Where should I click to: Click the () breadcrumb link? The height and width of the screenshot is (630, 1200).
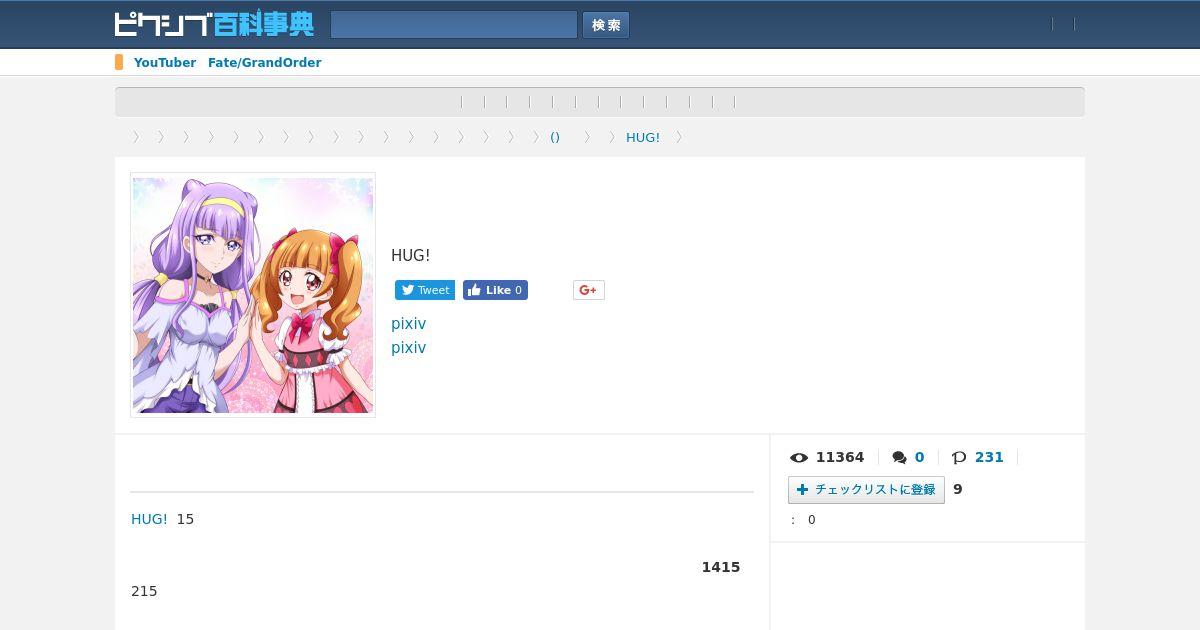[x=555, y=137]
